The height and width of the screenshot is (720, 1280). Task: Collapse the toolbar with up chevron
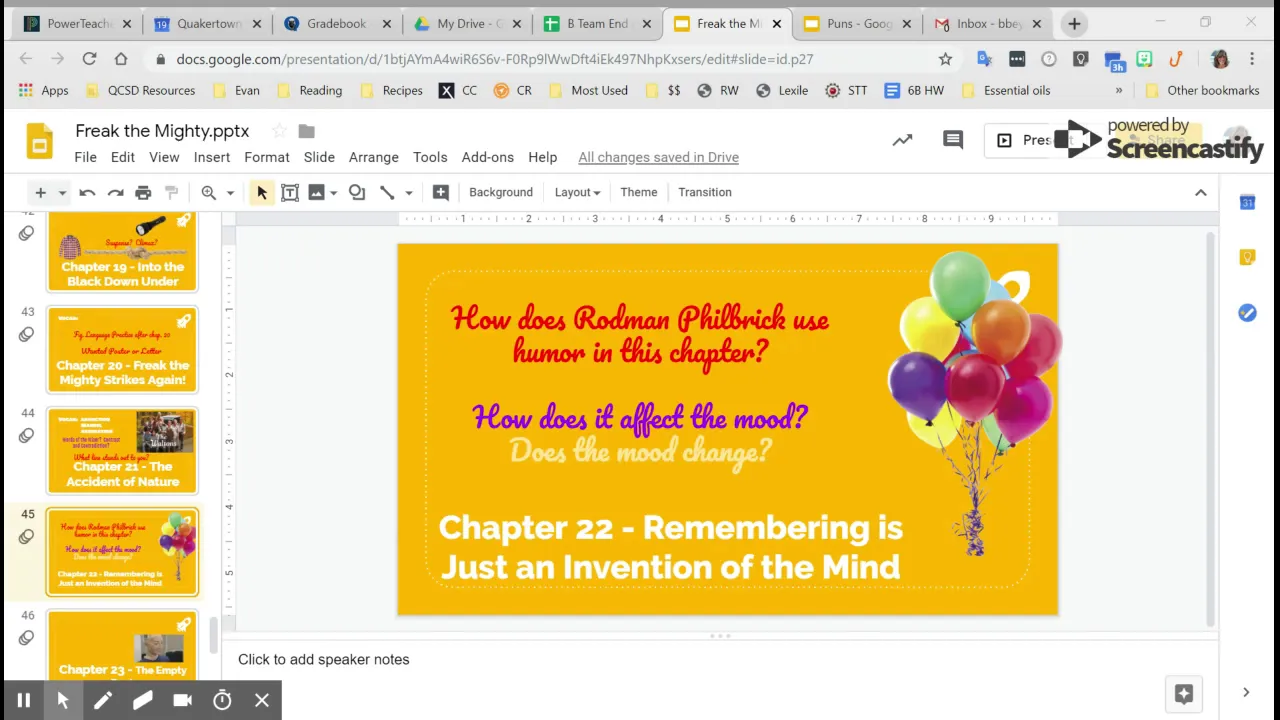tap(1201, 192)
